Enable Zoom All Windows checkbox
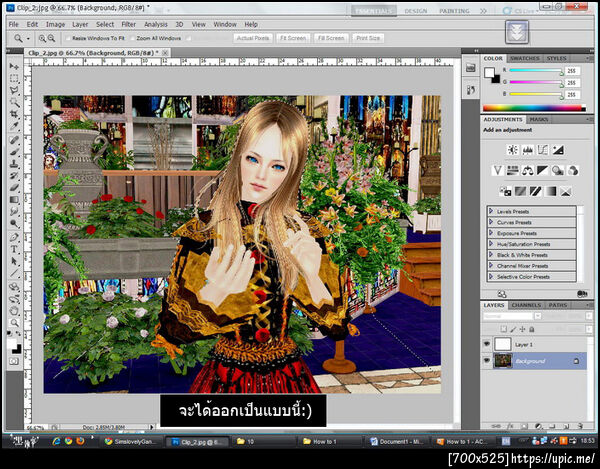 pos(133,38)
